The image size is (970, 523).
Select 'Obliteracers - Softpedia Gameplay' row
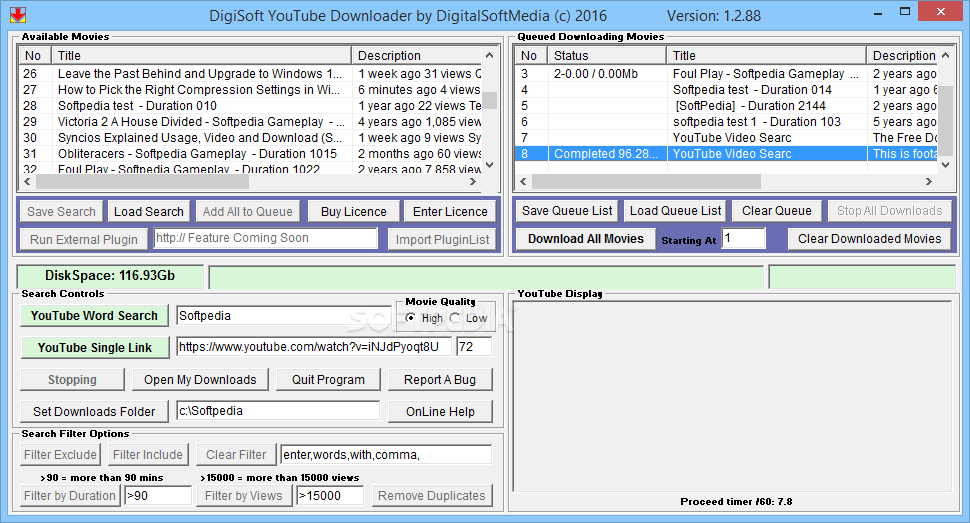point(251,154)
